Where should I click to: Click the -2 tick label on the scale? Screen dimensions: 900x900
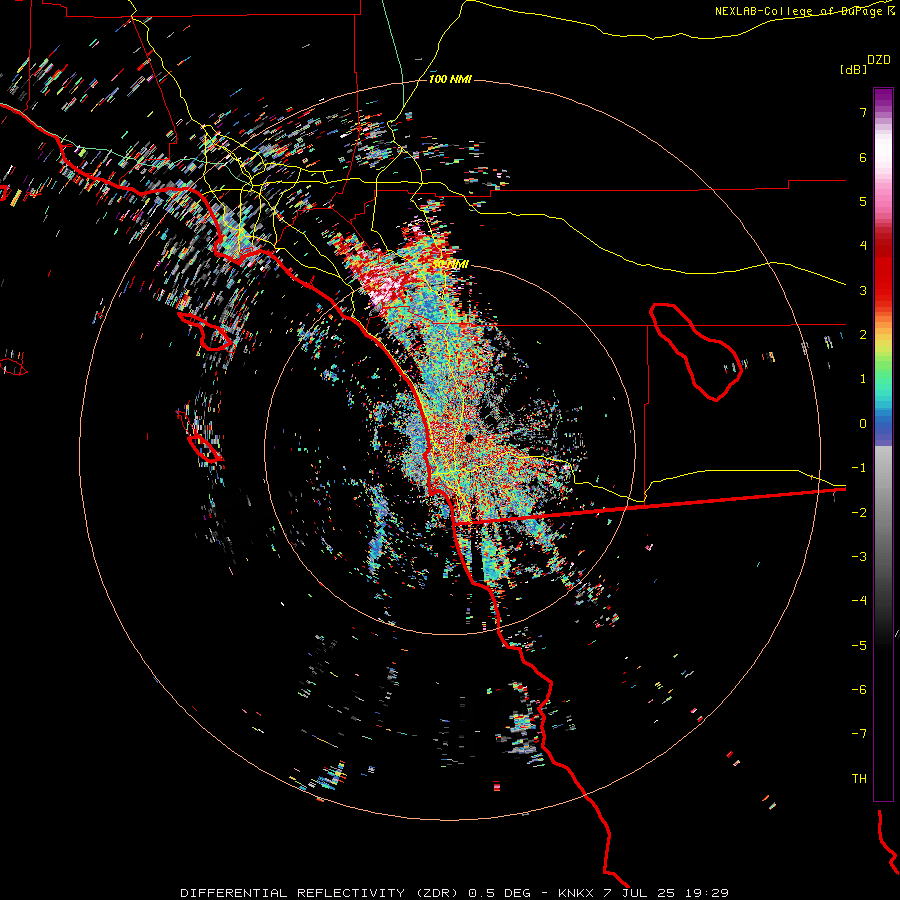pos(859,513)
